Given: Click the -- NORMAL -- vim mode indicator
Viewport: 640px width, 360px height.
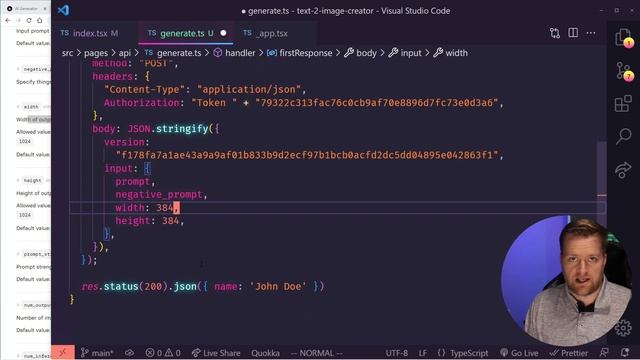Looking at the screenshot, I should point(317,353).
